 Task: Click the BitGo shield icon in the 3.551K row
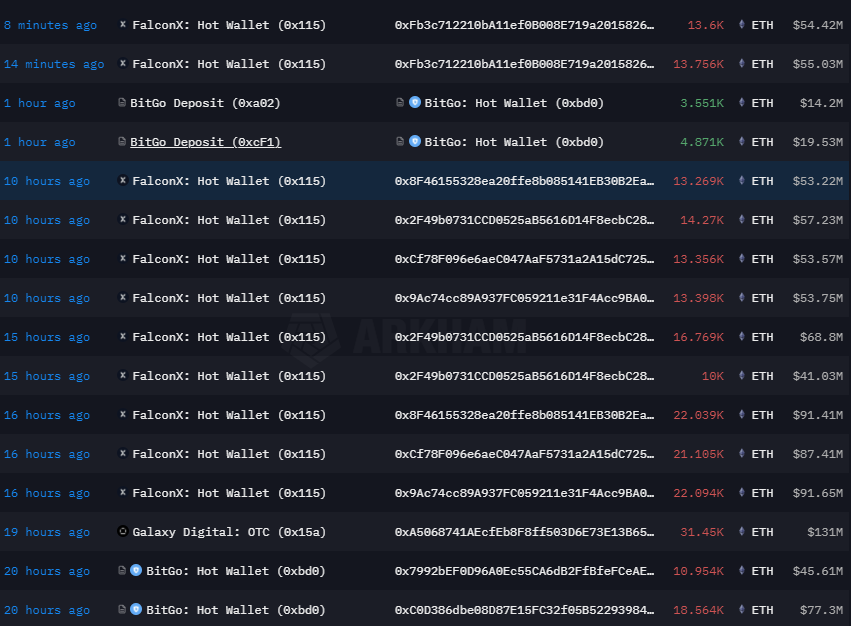(415, 102)
